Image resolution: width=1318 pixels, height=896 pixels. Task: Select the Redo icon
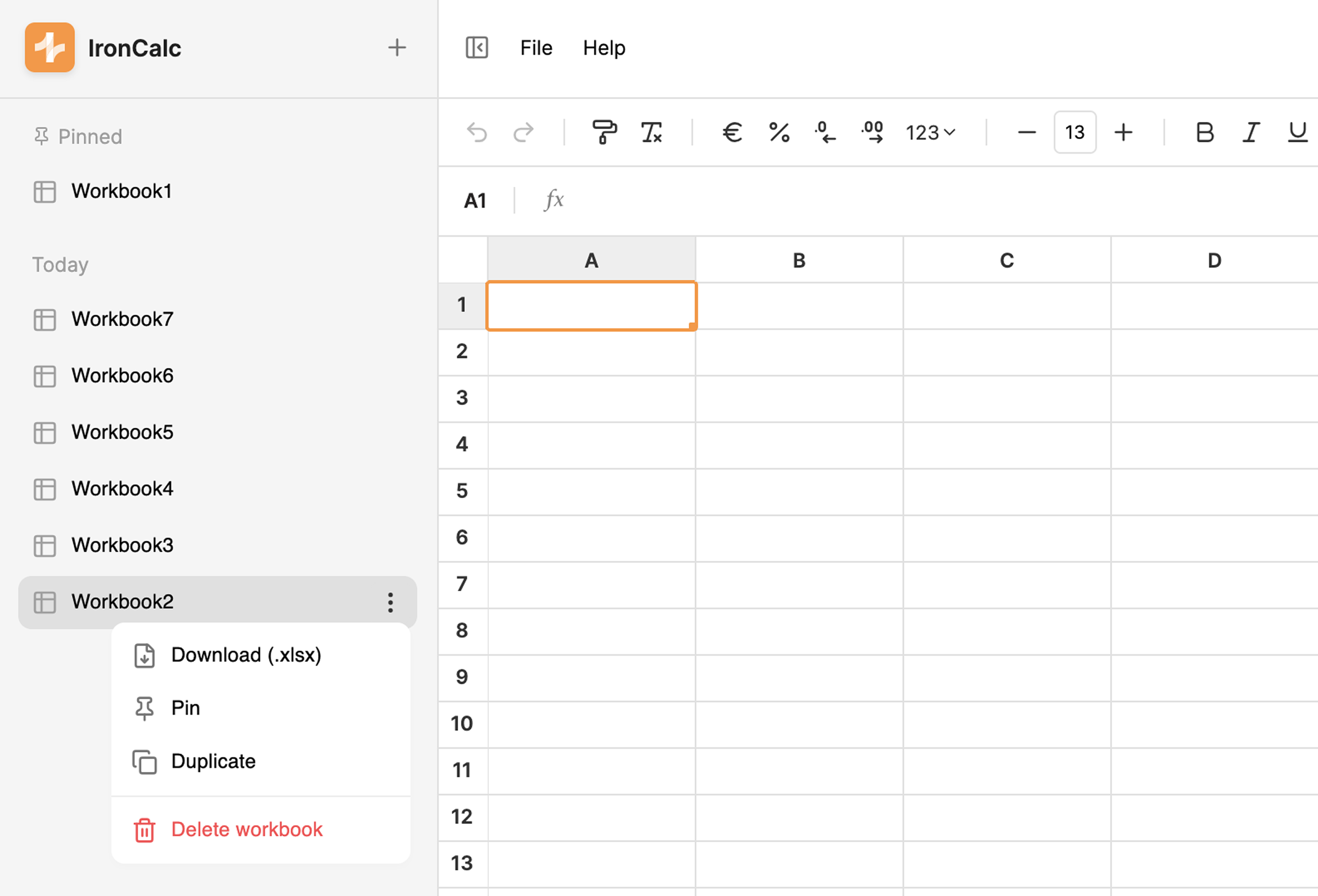(523, 132)
